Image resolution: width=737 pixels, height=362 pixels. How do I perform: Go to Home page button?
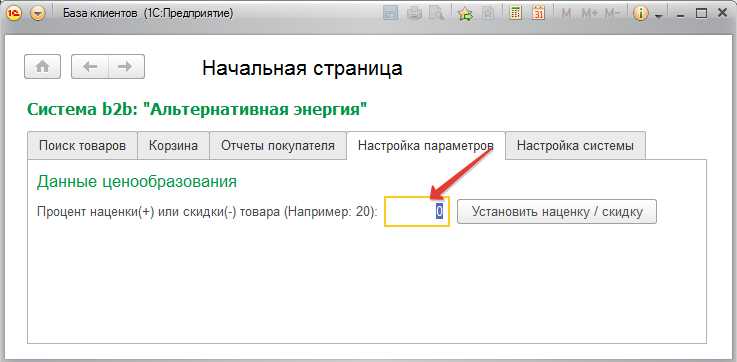[43, 67]
